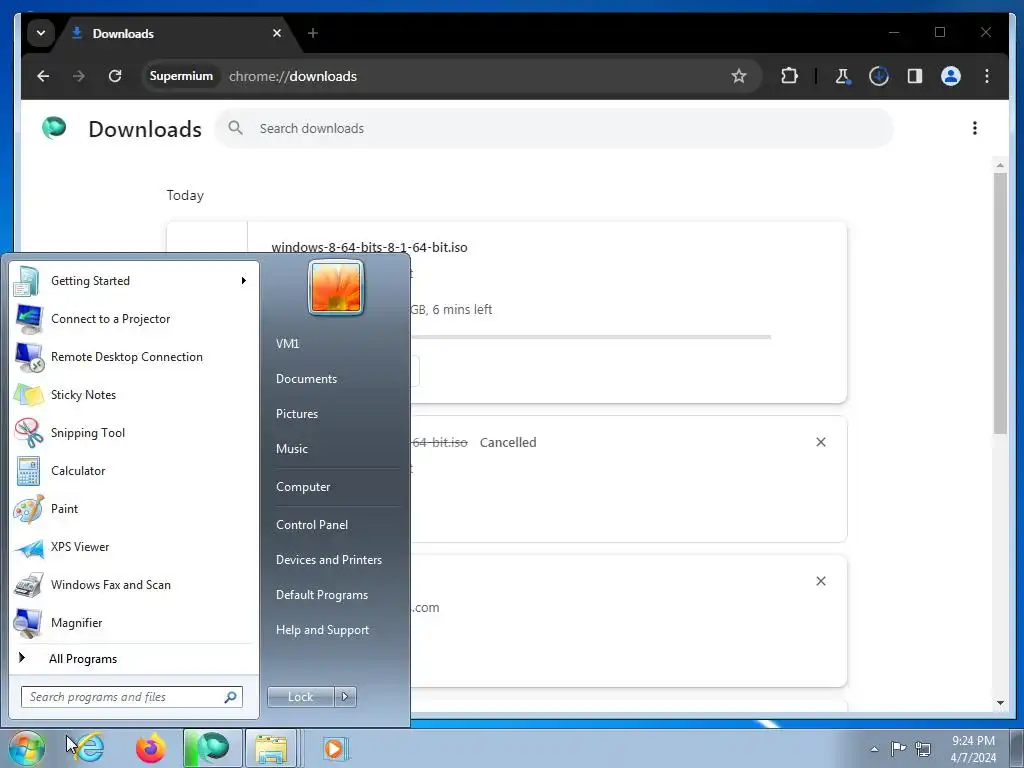Open a new tab
This screenshot has width=1024, height=768.
click(313, 33)
